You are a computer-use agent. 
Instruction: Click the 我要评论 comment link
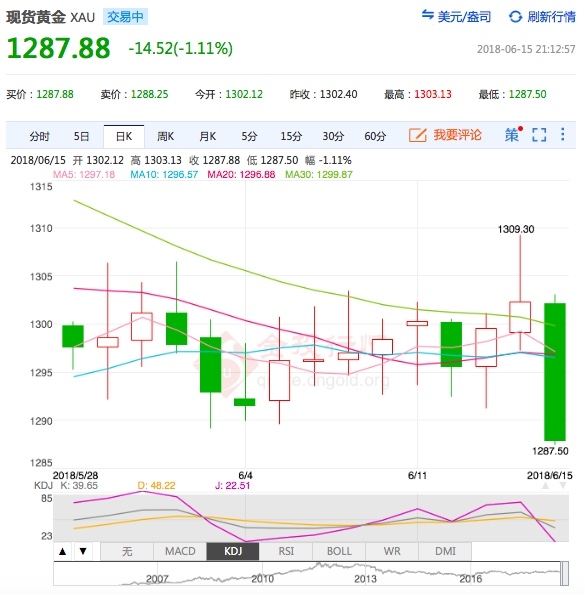[x=457, y=135]
